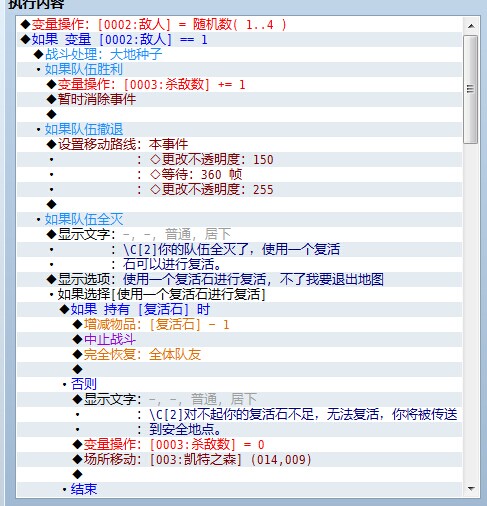Select the 战斗处理：大地种子 command
This screenshot has height=506, width=487.
point(239,55)
